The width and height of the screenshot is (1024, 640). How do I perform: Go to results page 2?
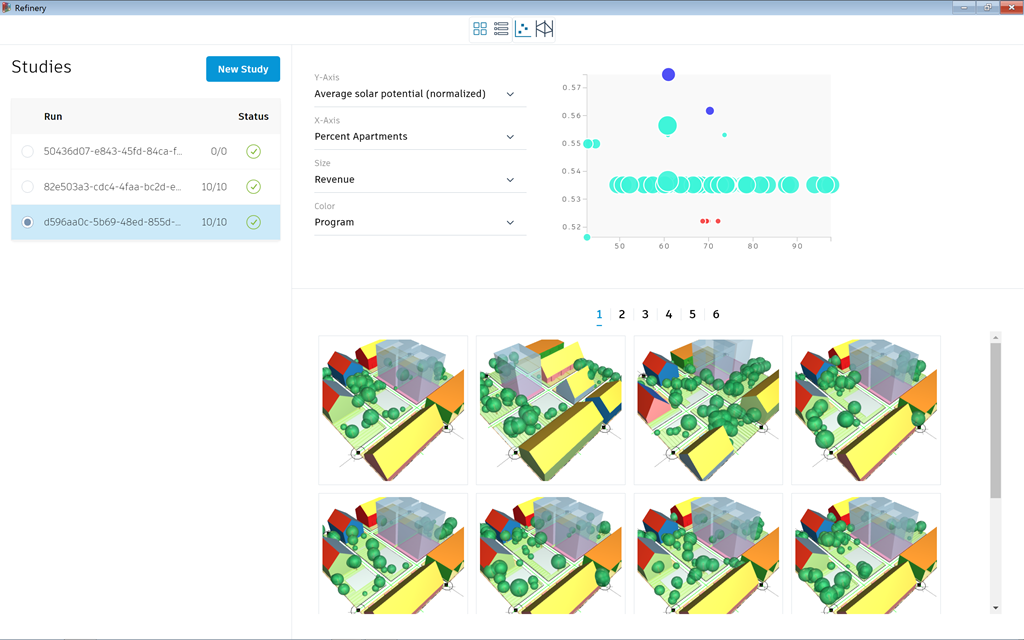(622, 315)
